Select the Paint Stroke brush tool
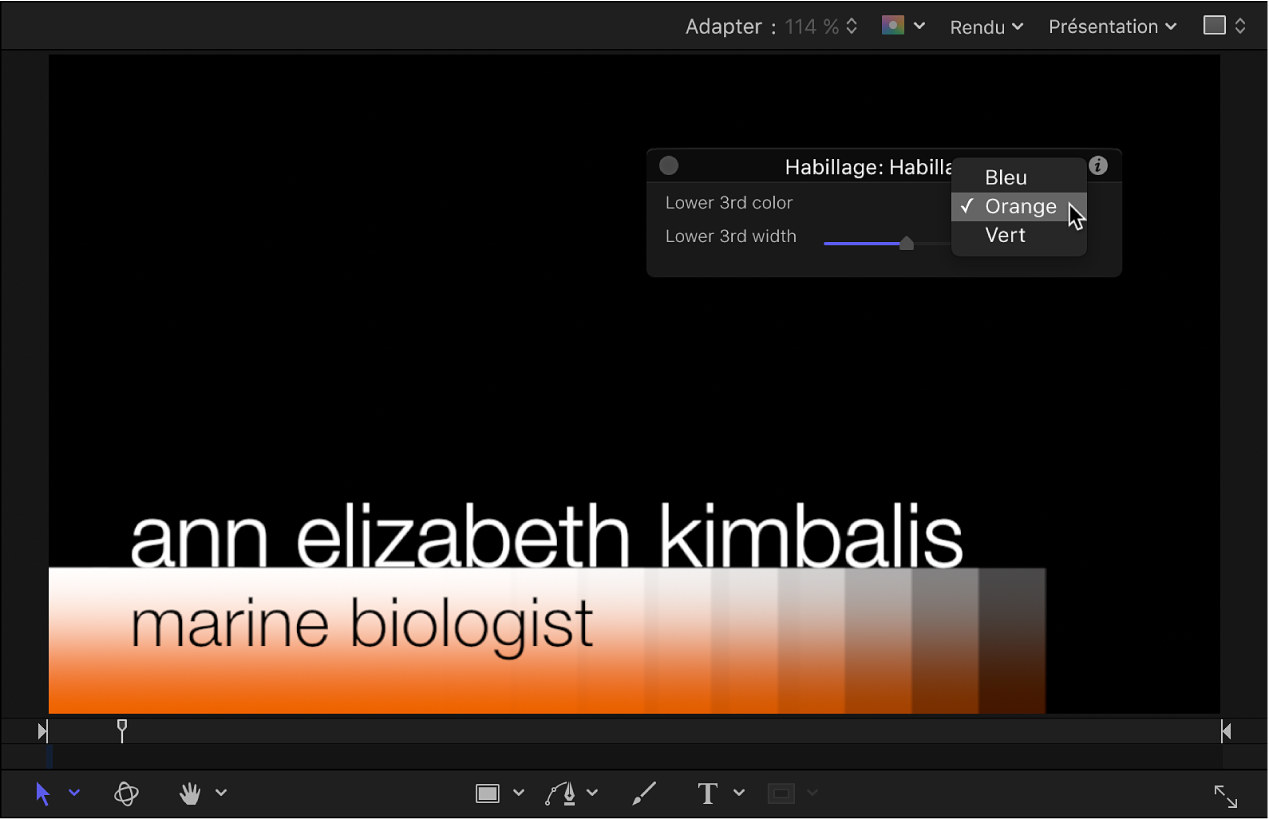 pyautogui.click(x=644, y=794)
